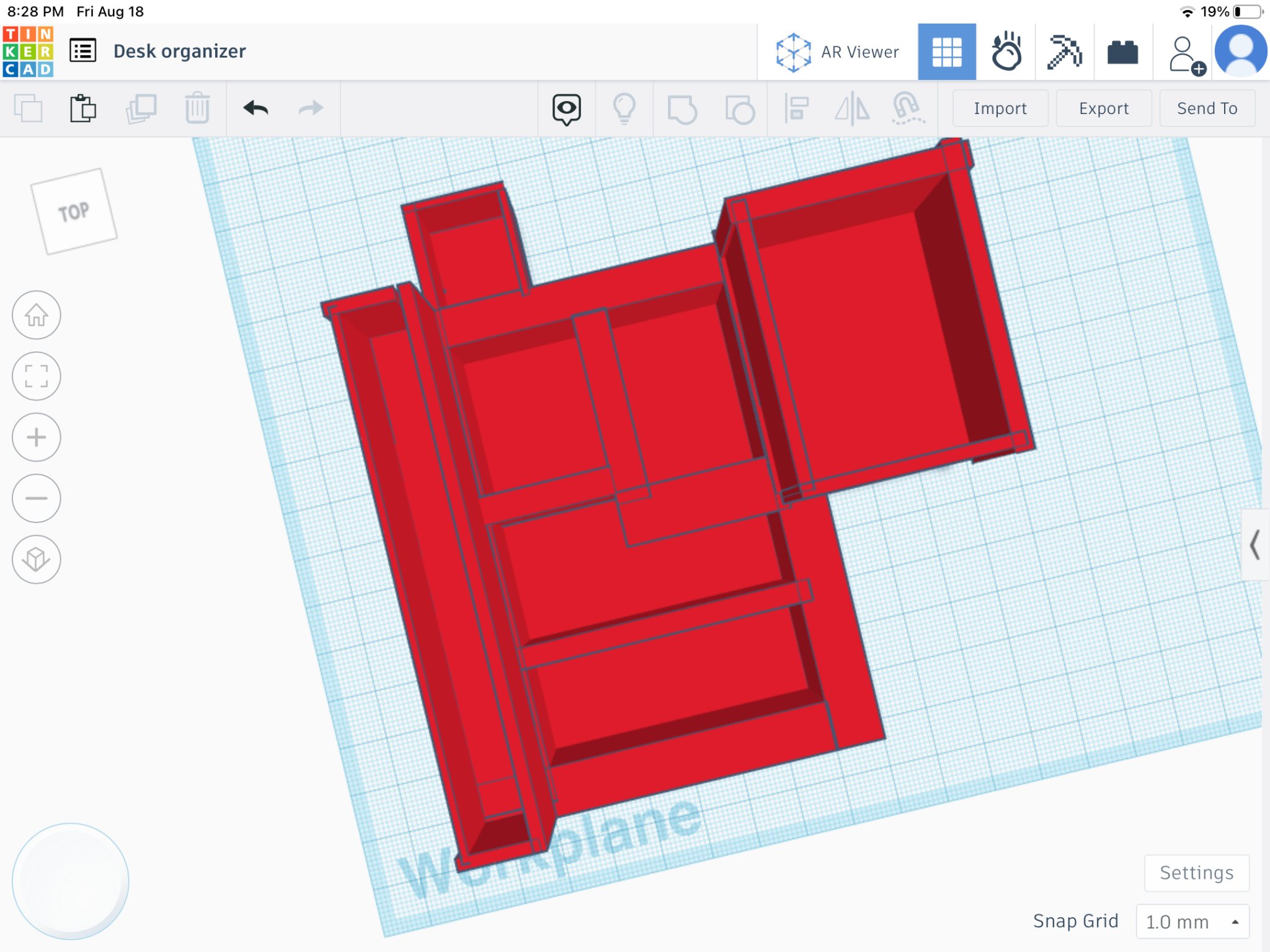Open the Sim Lab hand icon
The width and height of the screenshot is (1270, 952).
point(1006,51)
